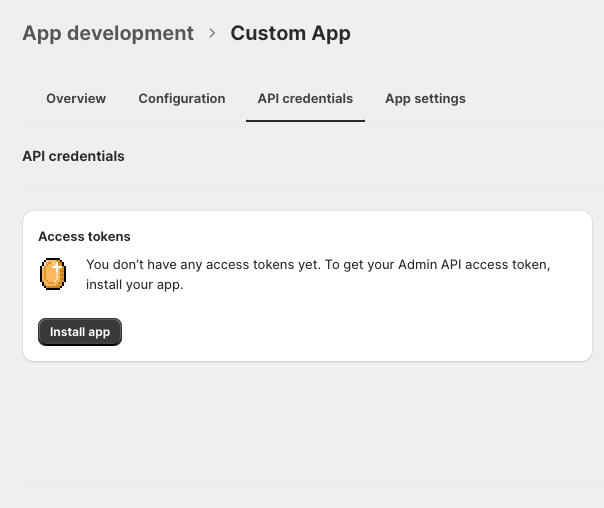The image size is (604, 508).
Task: Click the 'You don't have any access tokens' message
Action: tap(318, 275)
